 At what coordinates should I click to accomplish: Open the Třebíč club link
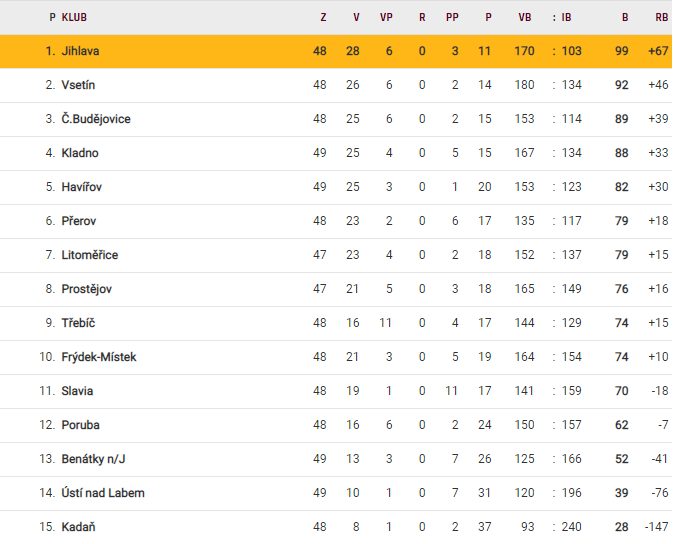[x=78, y=323]
